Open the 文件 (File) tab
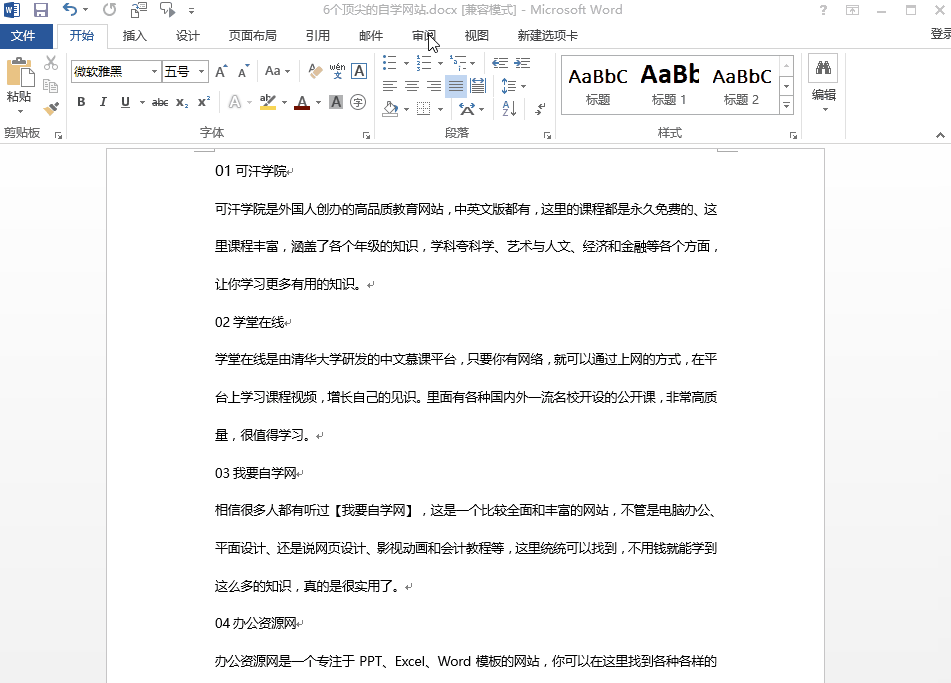Image resolution: width=951 pixels, height=683 pixels. point(24,36)
